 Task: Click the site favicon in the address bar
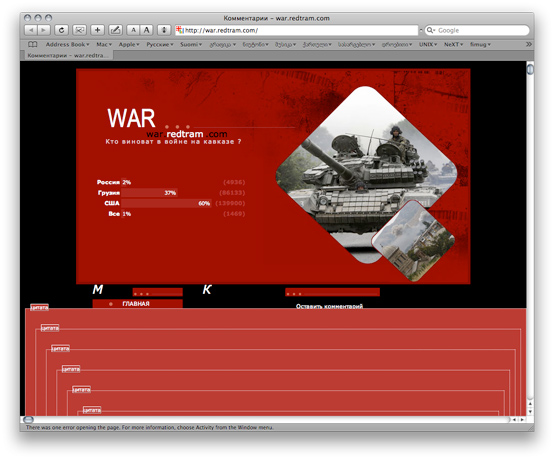pyautogui.click(x=180, y=30)
